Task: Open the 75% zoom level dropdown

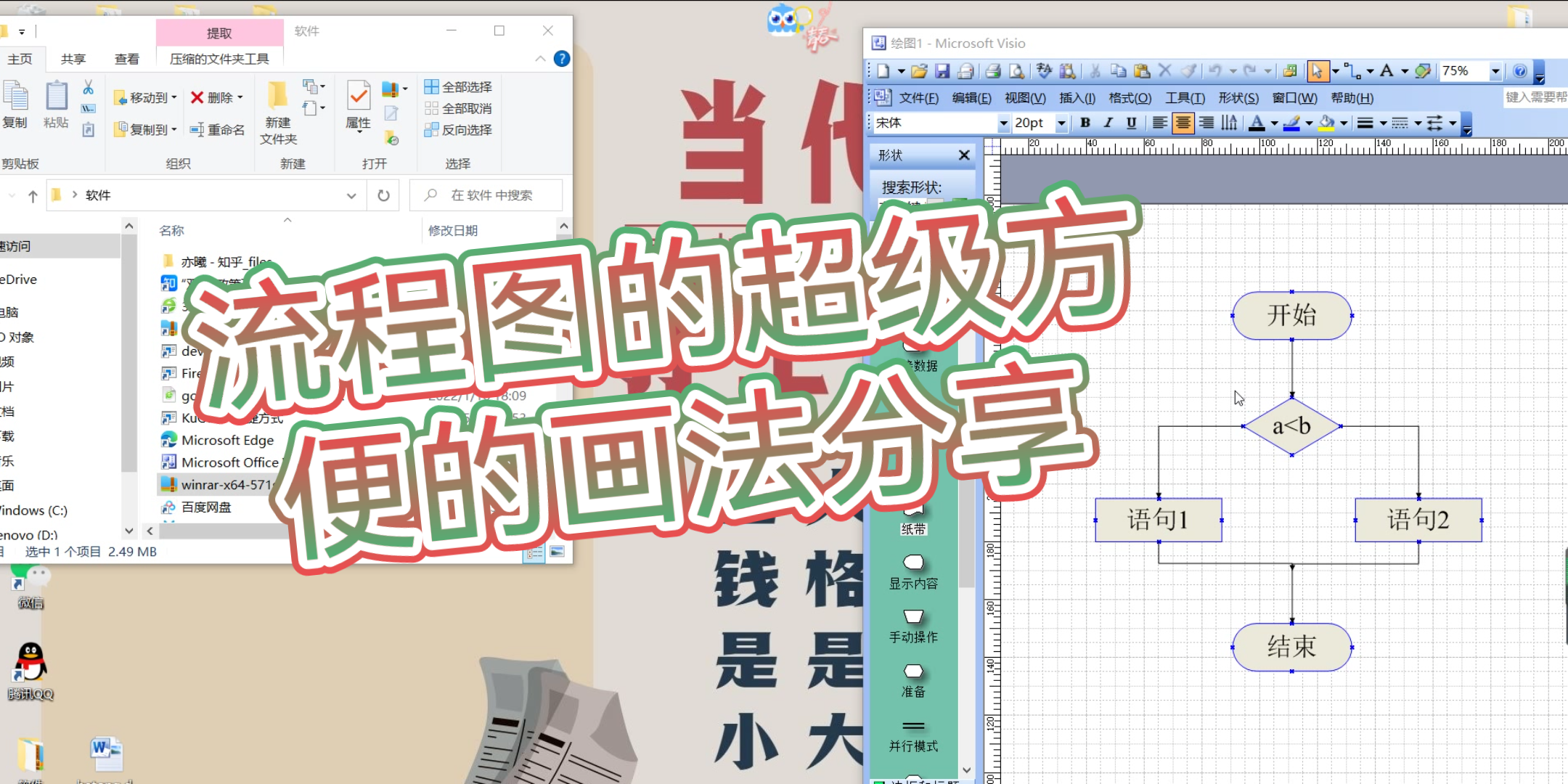Action: pos(1495,71)
